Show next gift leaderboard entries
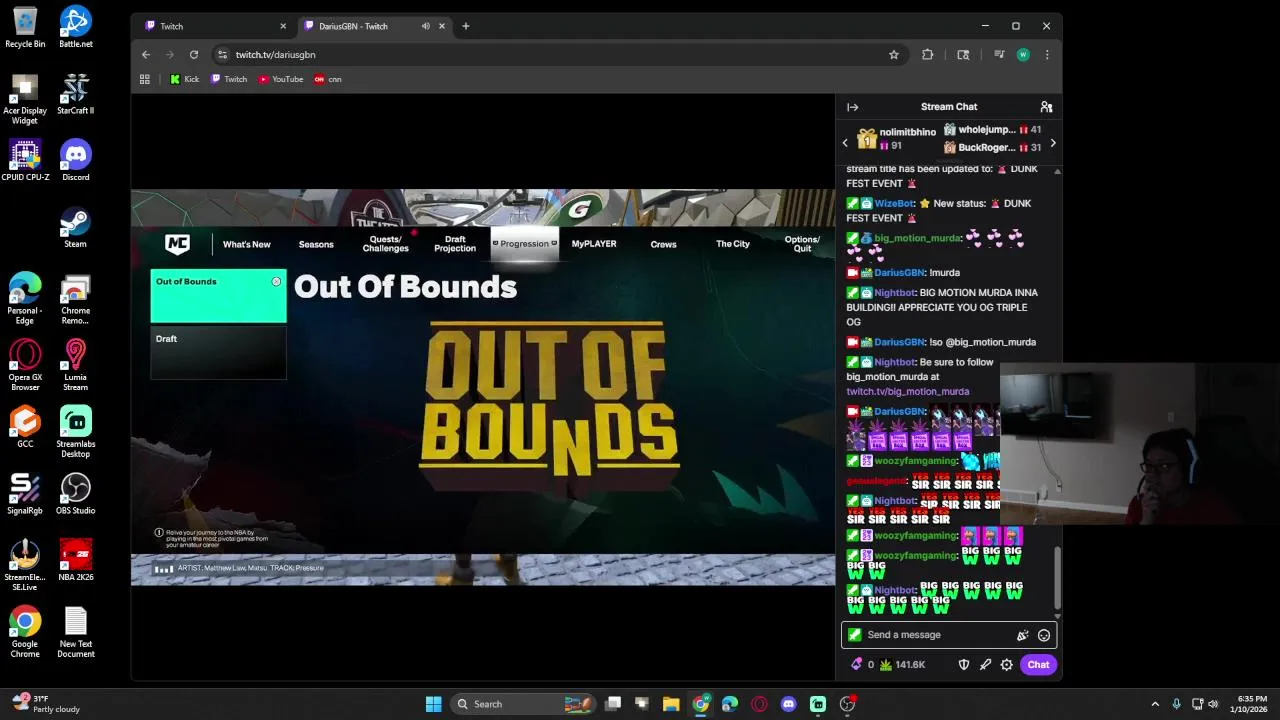 [x=1052, y=143]
